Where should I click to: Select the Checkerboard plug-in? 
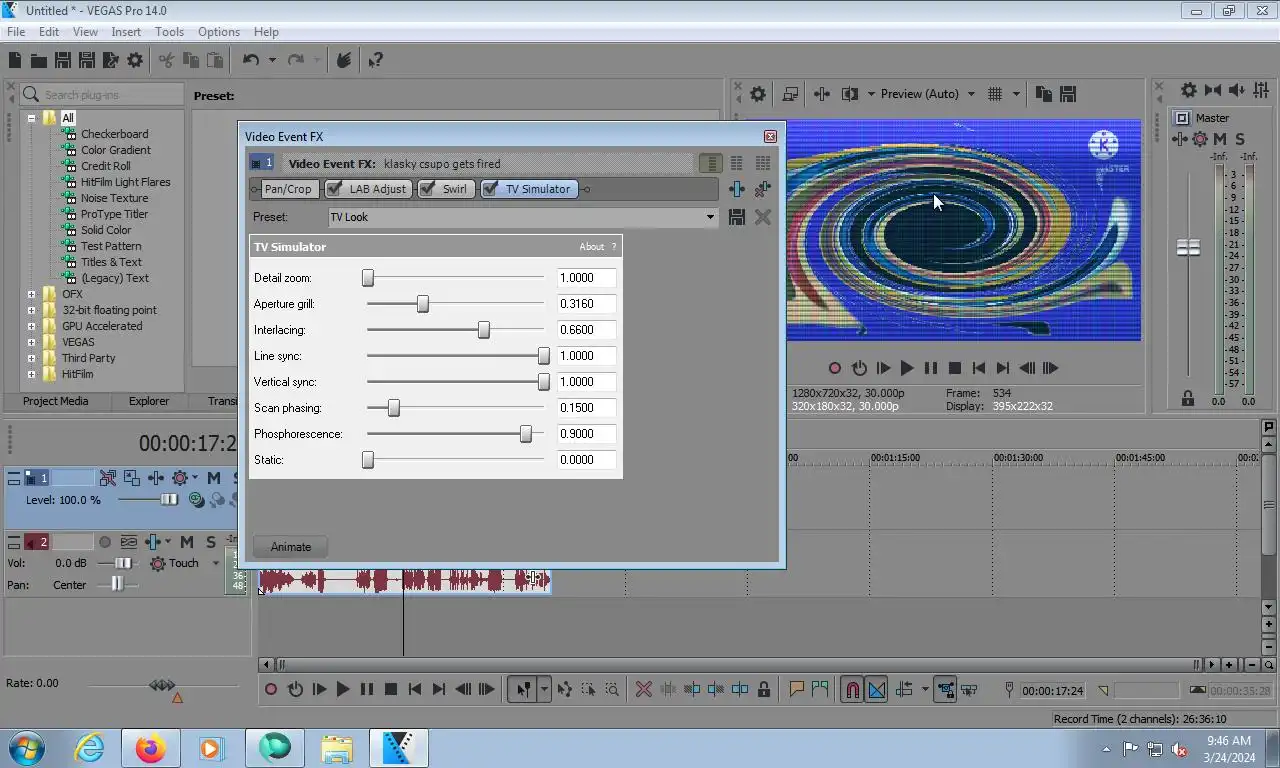115,134
